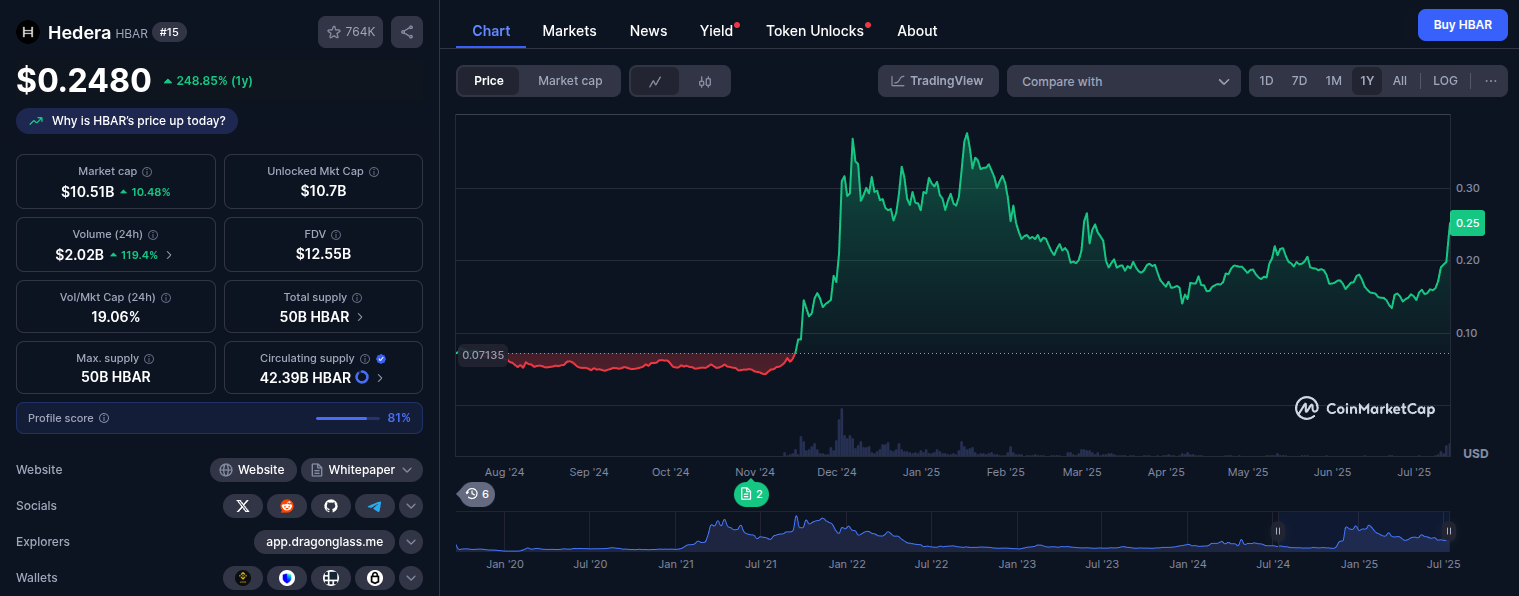Open the Hedera Website link
This screenshot has width=1519, height=596.
pyautogui.click(x=253, y=470)
